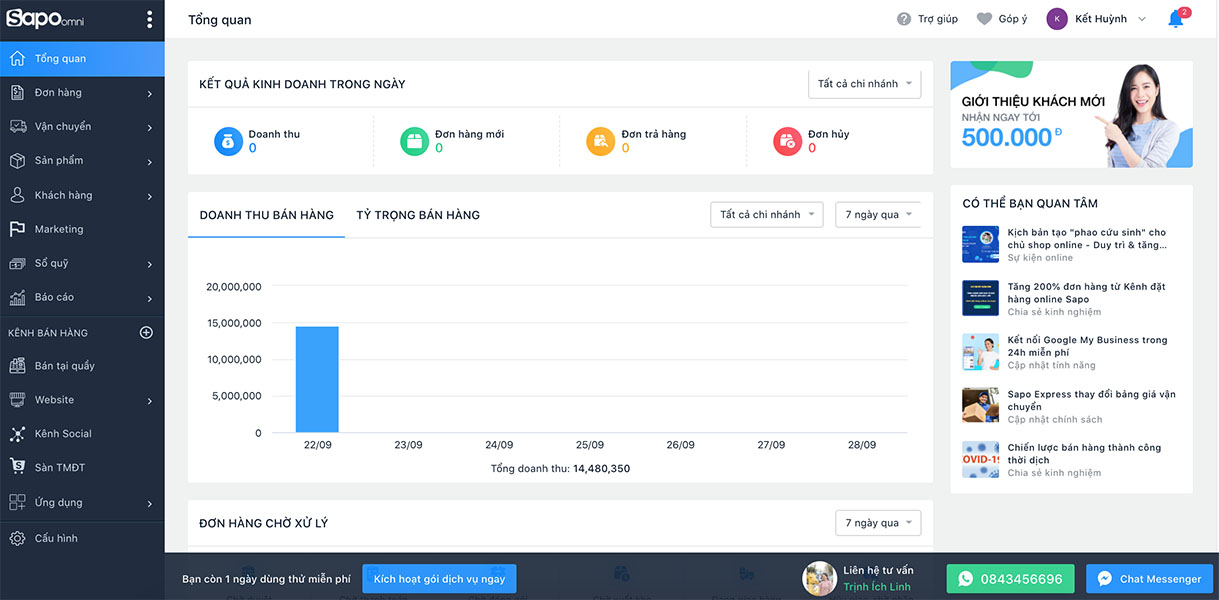Click the 22/09 revenue bar in chart

click(x=316, y=379)
